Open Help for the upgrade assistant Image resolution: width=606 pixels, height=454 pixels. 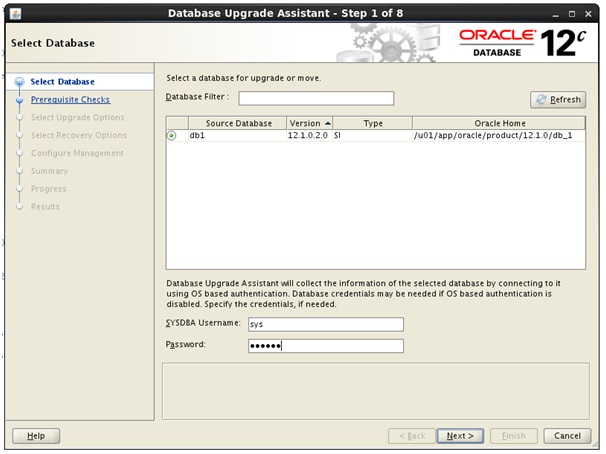(x=36, y=436)
